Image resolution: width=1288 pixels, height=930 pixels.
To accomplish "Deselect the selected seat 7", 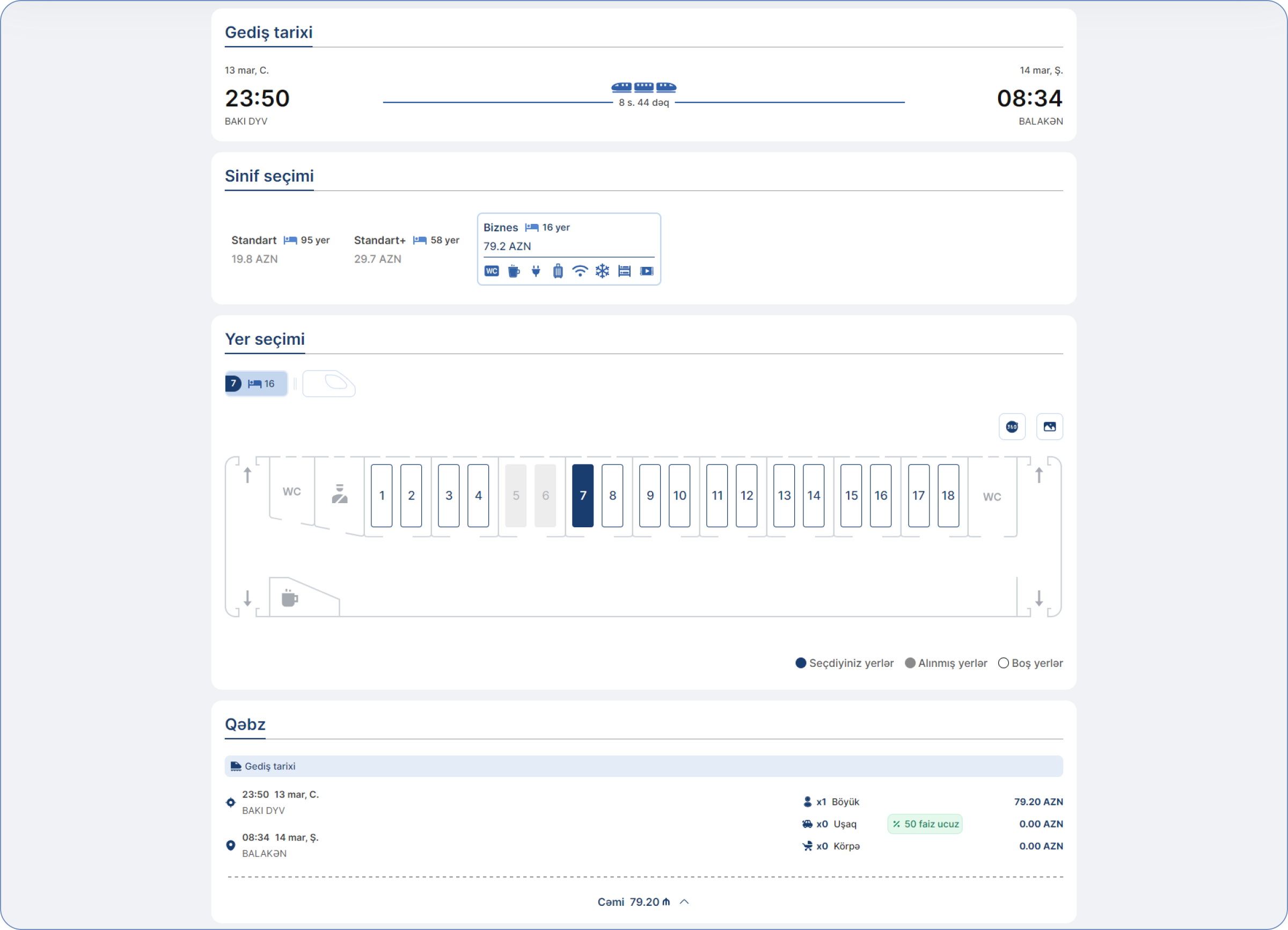I will coord(583,496).
